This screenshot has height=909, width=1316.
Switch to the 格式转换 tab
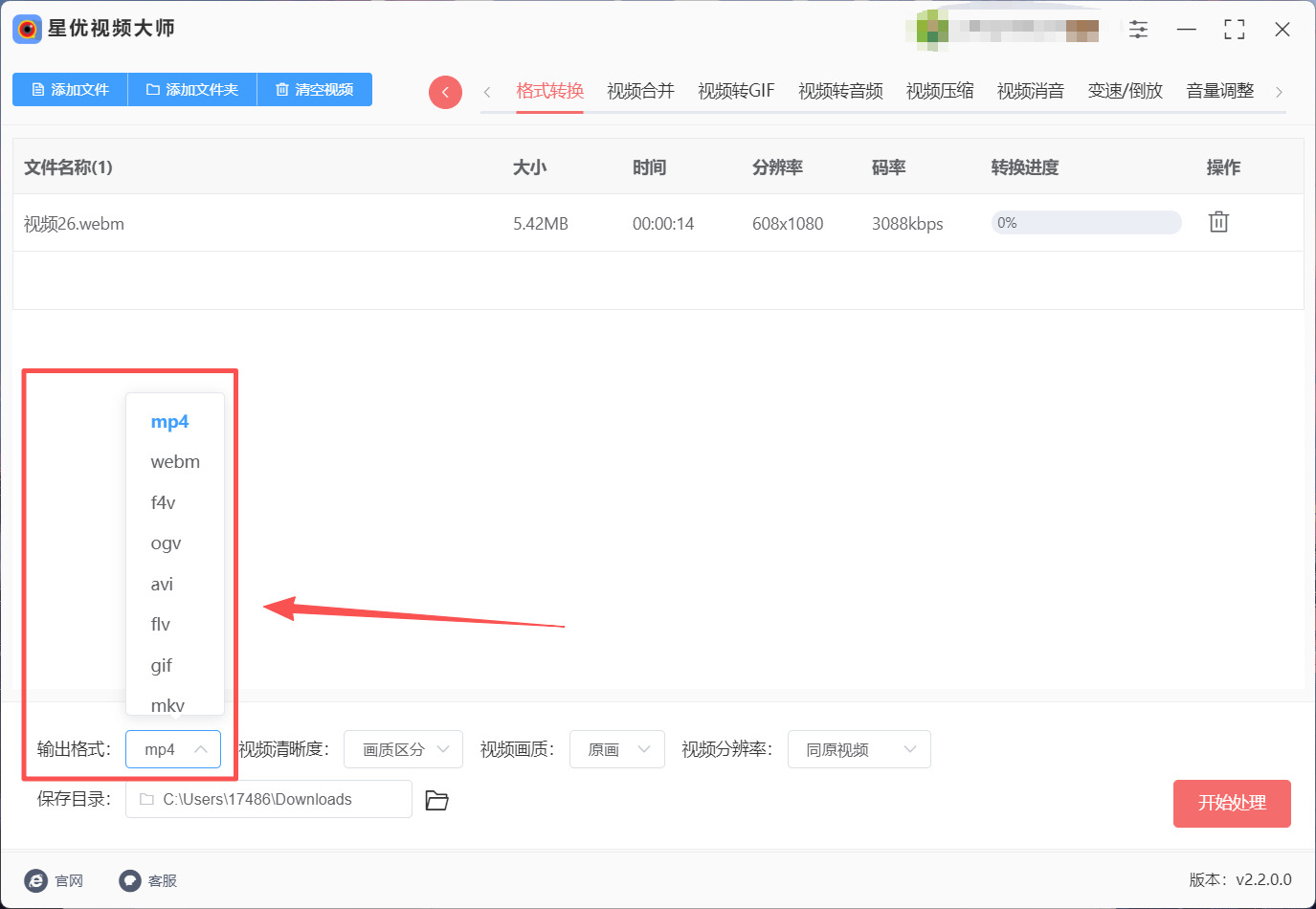click(549, 91)
